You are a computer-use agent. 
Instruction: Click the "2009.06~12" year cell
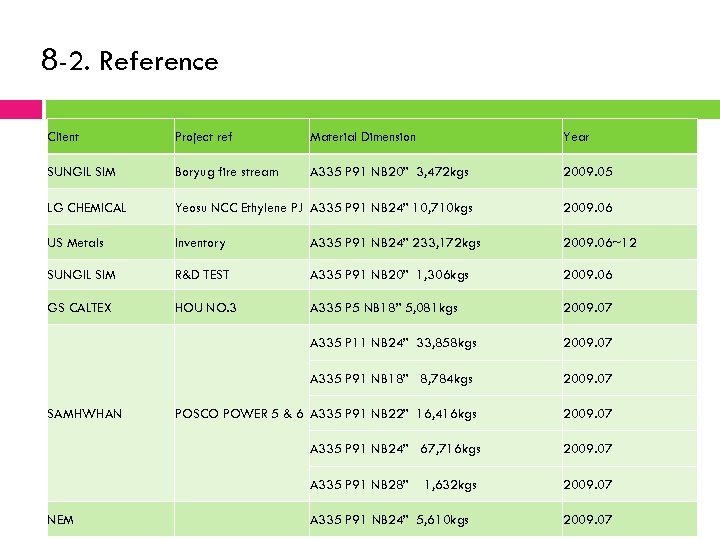point(600,243)
